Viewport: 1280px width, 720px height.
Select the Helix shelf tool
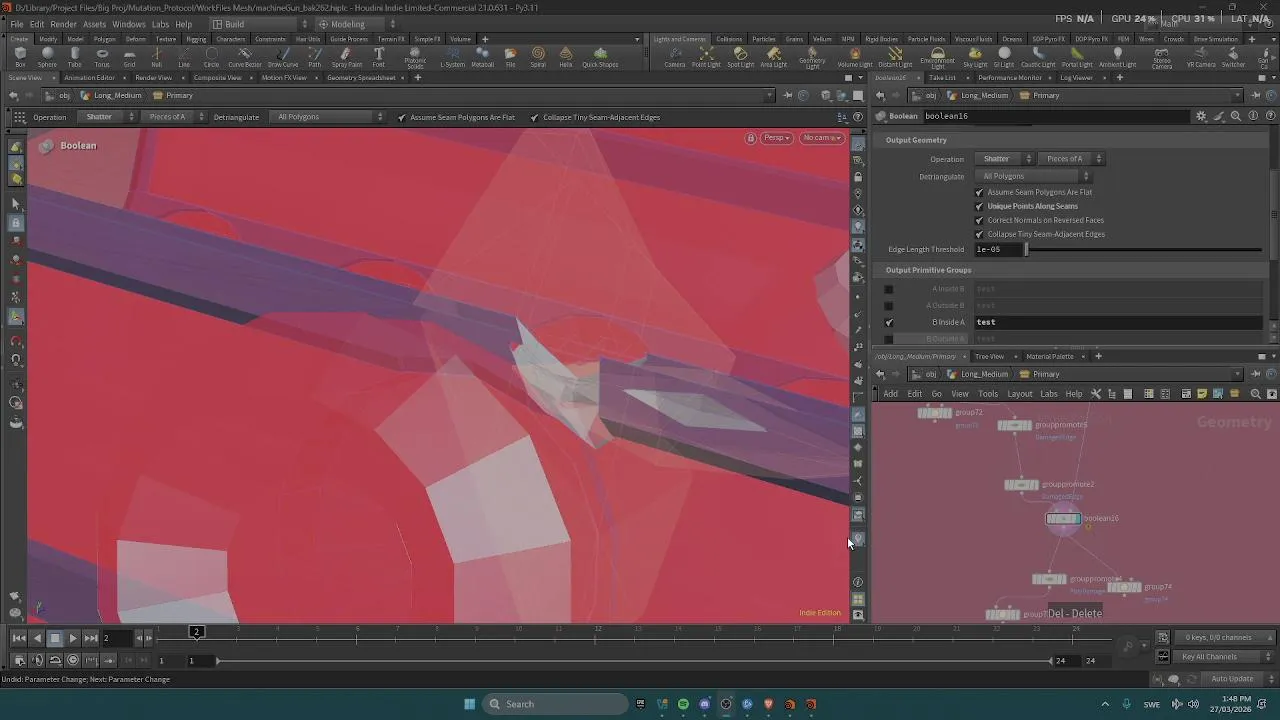[x=566, y=57]
